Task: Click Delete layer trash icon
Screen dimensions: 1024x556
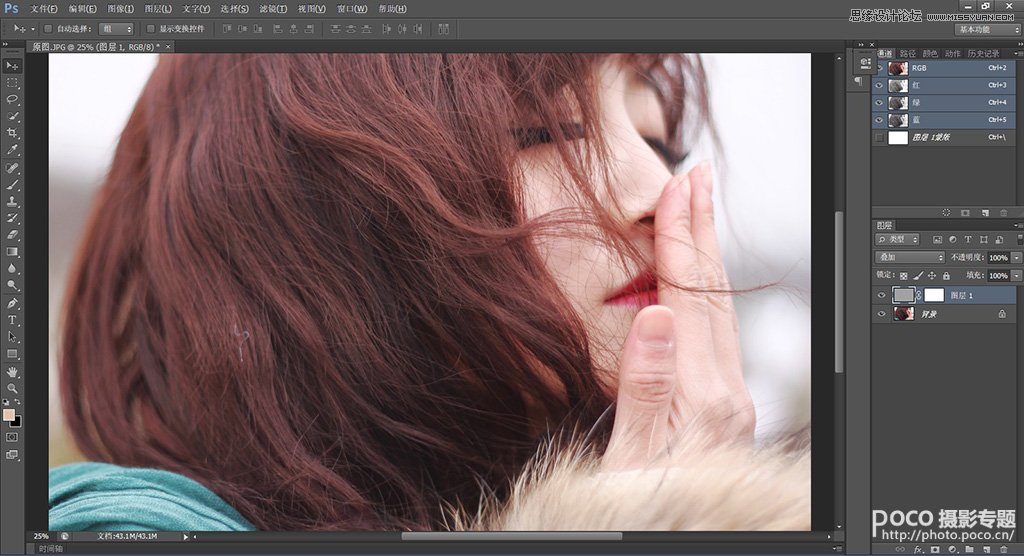Action: [1004, 550]
